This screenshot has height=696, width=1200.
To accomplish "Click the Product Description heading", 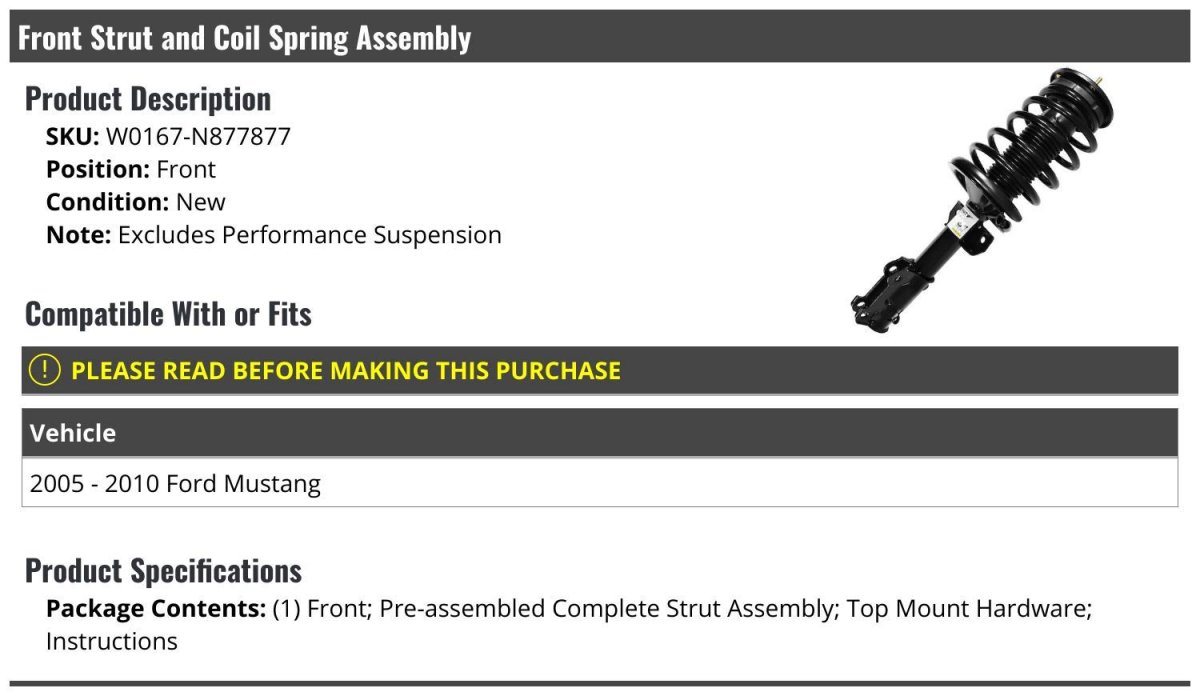I will click(148, 98).
